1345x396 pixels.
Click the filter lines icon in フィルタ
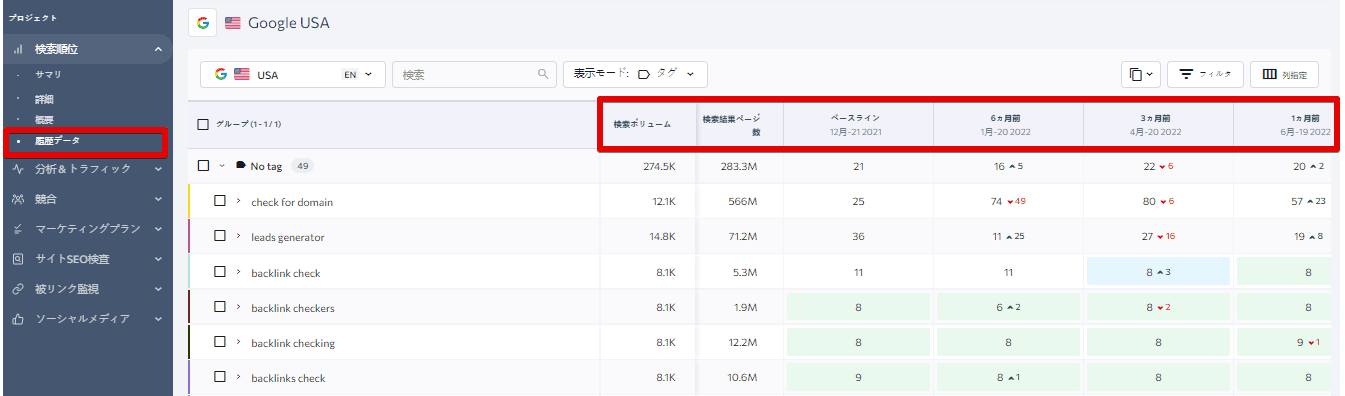pos(1186,74)
